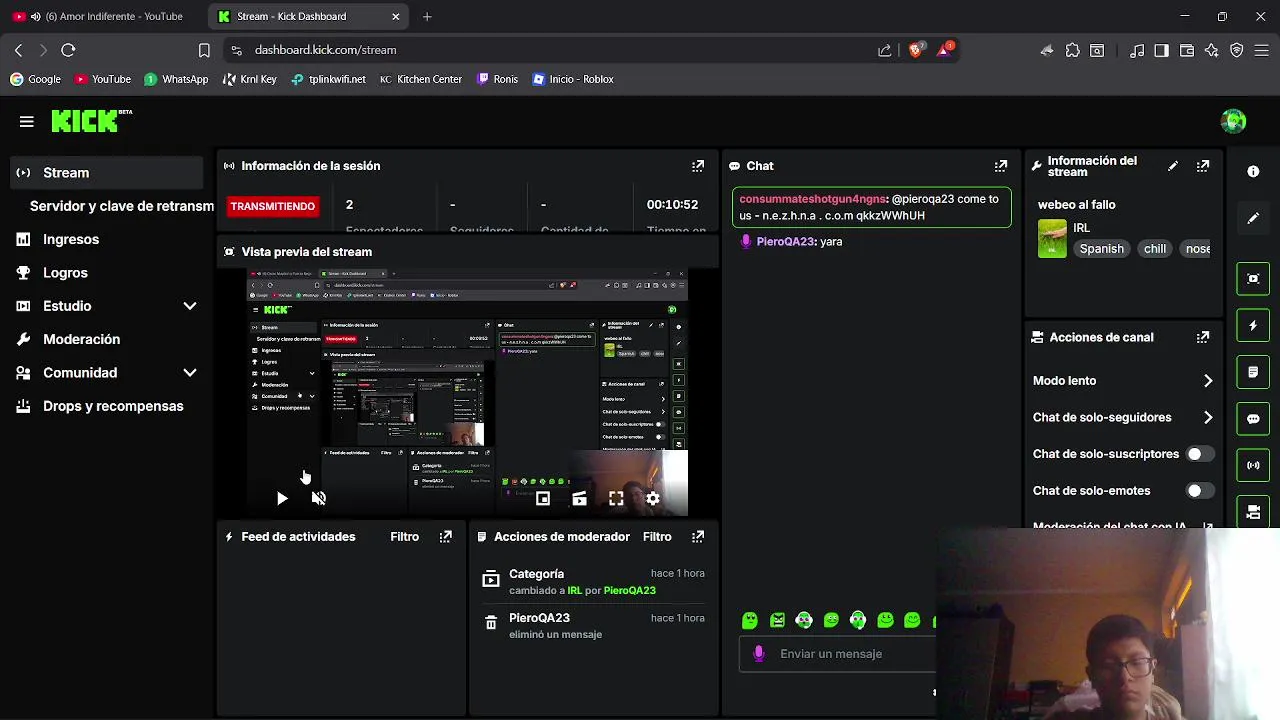Open the browser main menu
The image size is (1280, 720).
1263,50
